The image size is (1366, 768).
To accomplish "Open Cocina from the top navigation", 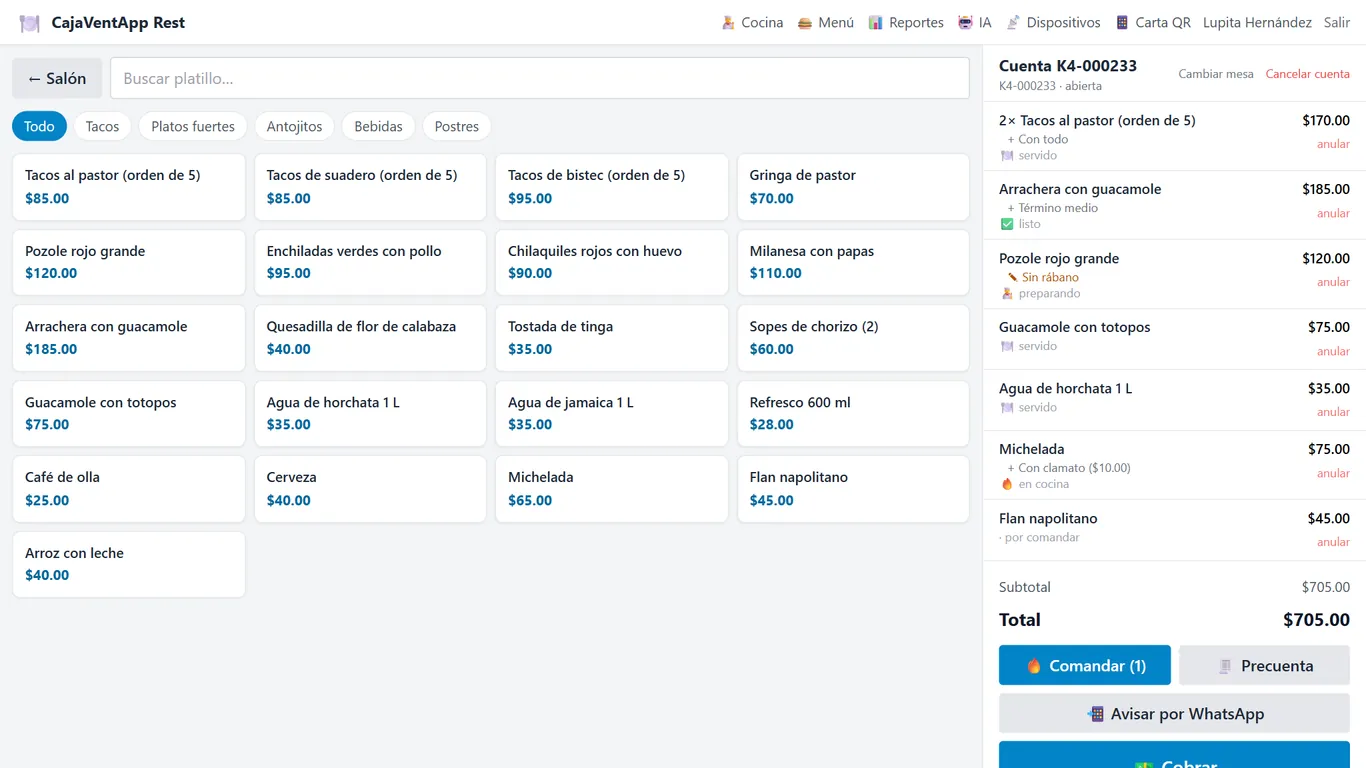I will click(x=752, y=23).
